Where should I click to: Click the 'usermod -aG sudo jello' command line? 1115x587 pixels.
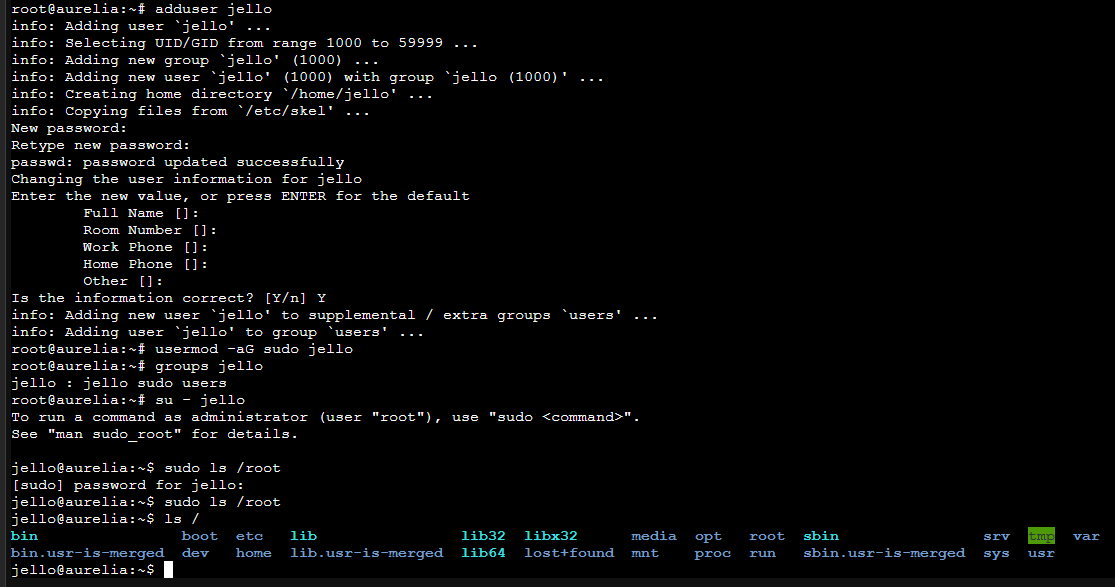182,349
